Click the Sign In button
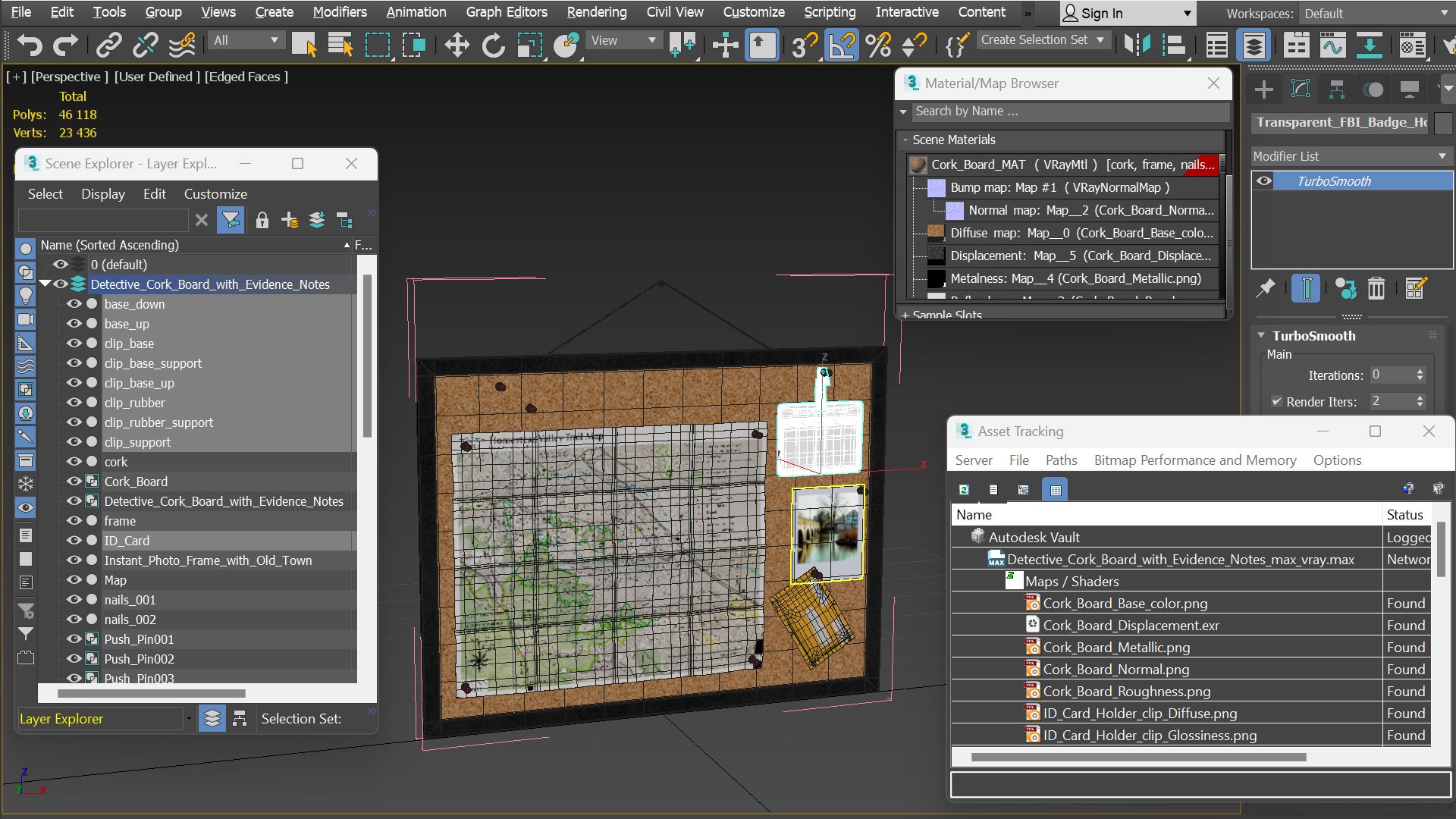The height and width of the screenshot is (819, 1456). [1127, 13]
